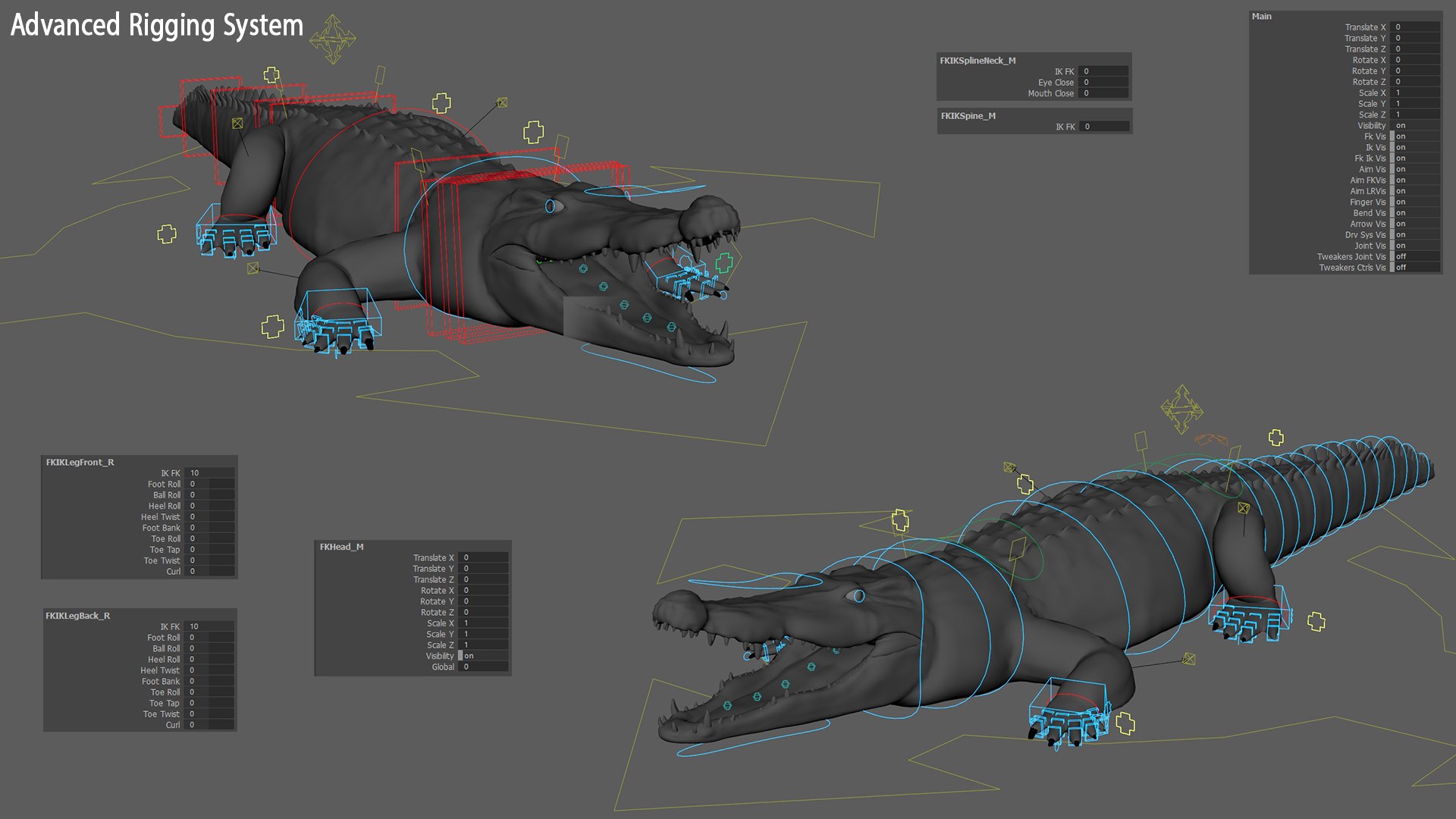Pick the green cross control at upper crocodile's jaw
The width and height of the screenshot is (1456, 819).
pos(724,263)
